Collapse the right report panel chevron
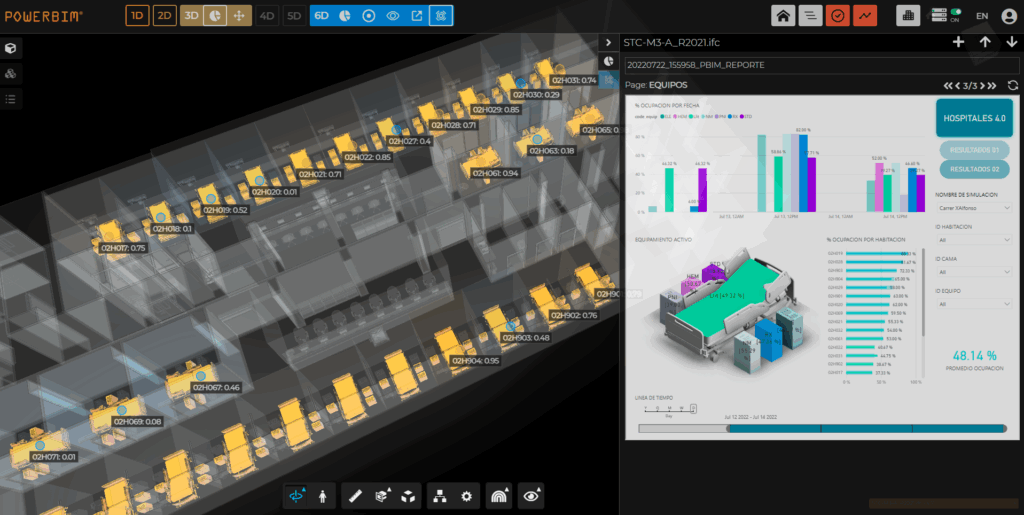The height and width of the screenshot is (515, 1024). 607,42
